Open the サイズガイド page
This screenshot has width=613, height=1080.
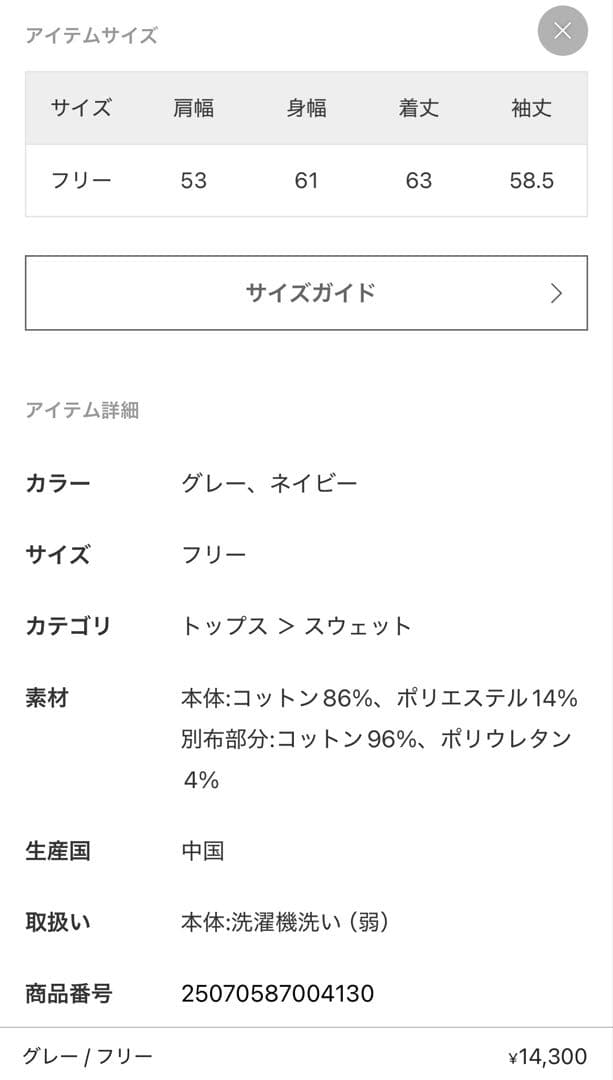[x=306, y=293]
